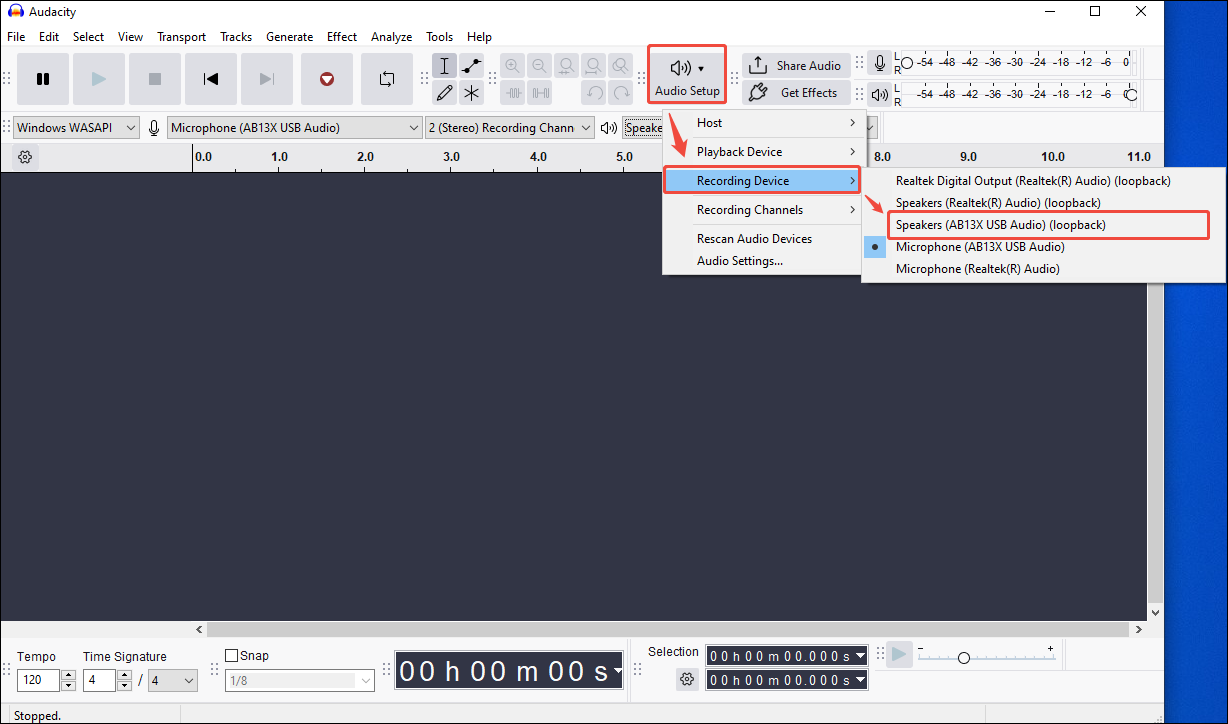
Task: Click the Zoom In magnifier icon
Action: point(513,66)
